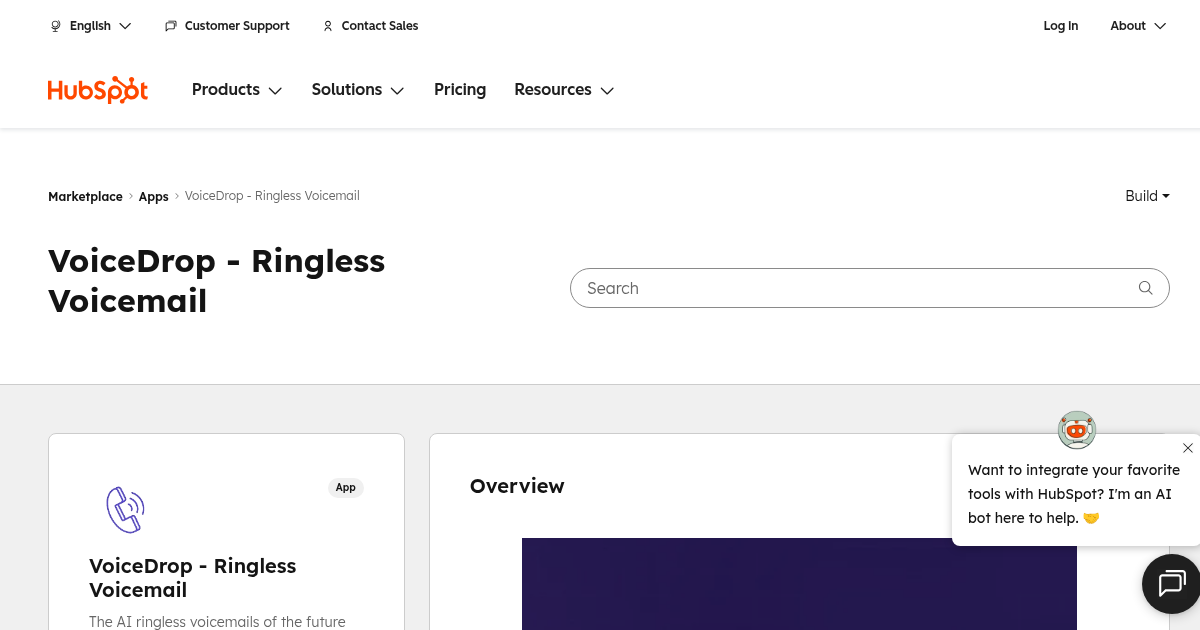
Task: Click the AI bot help message text
Action: click(x=1074, y=494)
